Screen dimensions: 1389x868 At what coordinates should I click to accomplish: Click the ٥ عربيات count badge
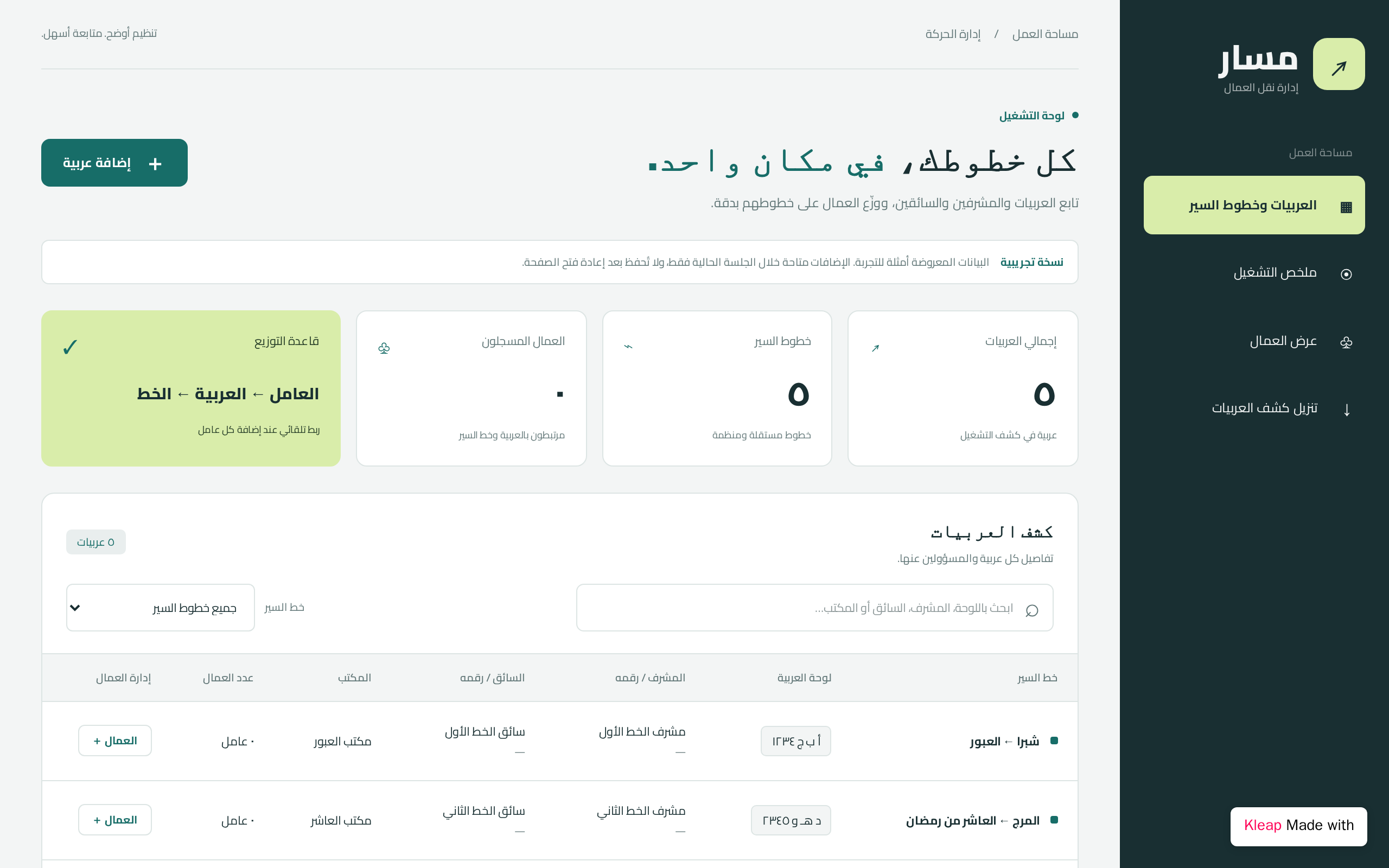point(96,542)
